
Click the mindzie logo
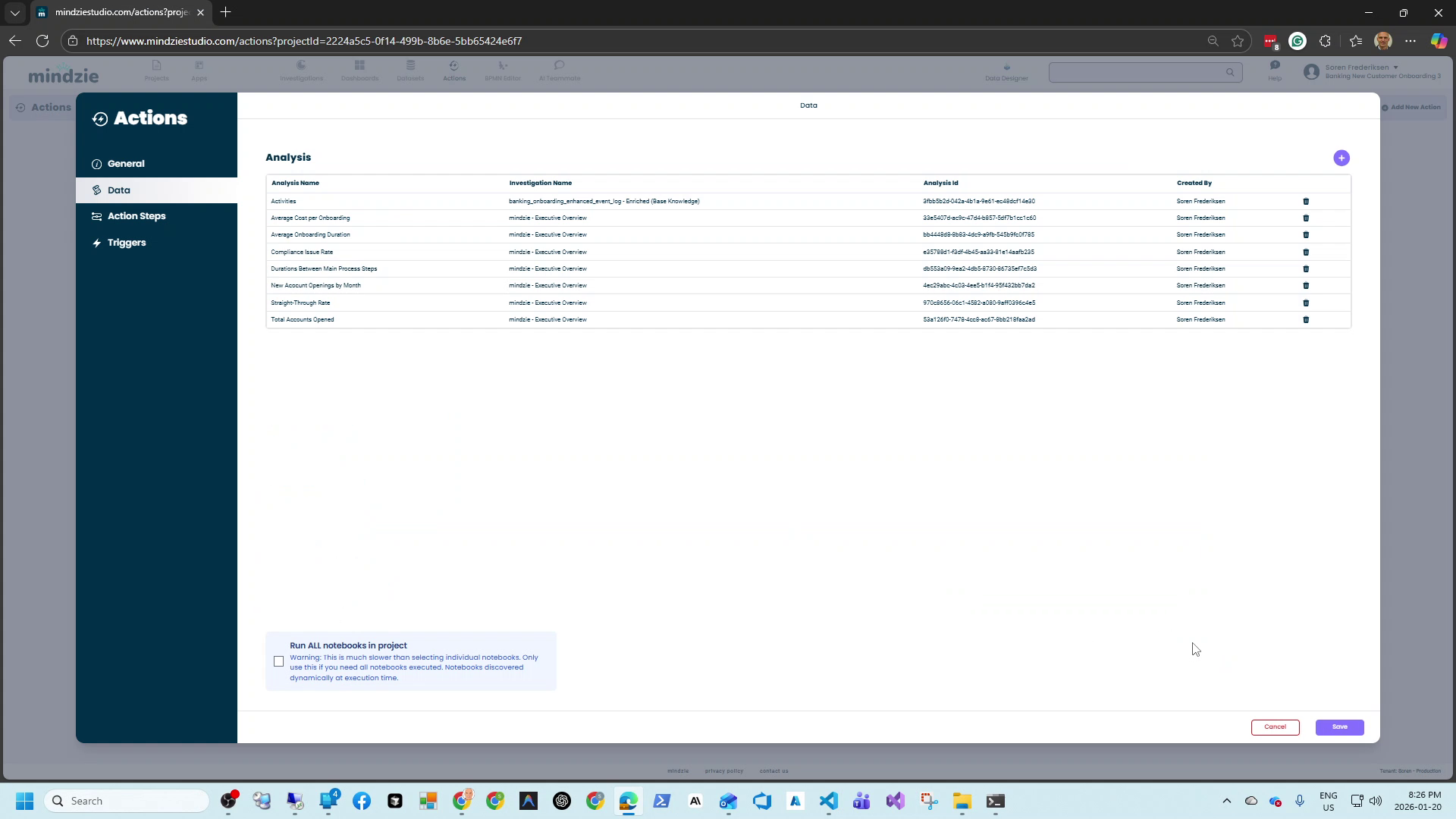[64, 76]
